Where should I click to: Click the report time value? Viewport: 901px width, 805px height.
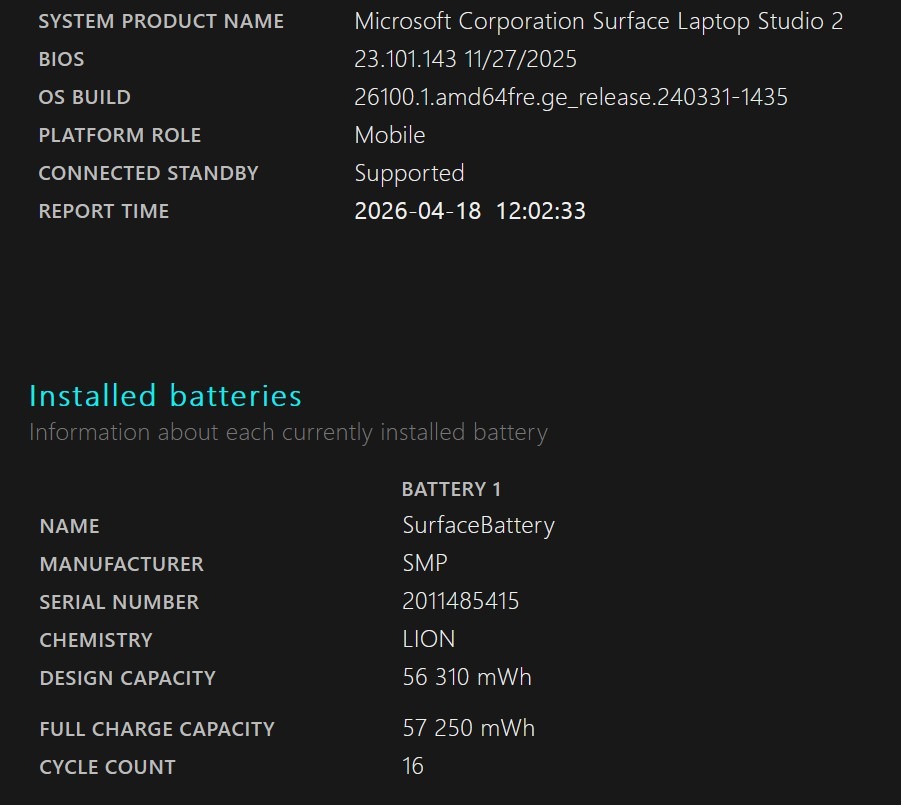[470, 211]
